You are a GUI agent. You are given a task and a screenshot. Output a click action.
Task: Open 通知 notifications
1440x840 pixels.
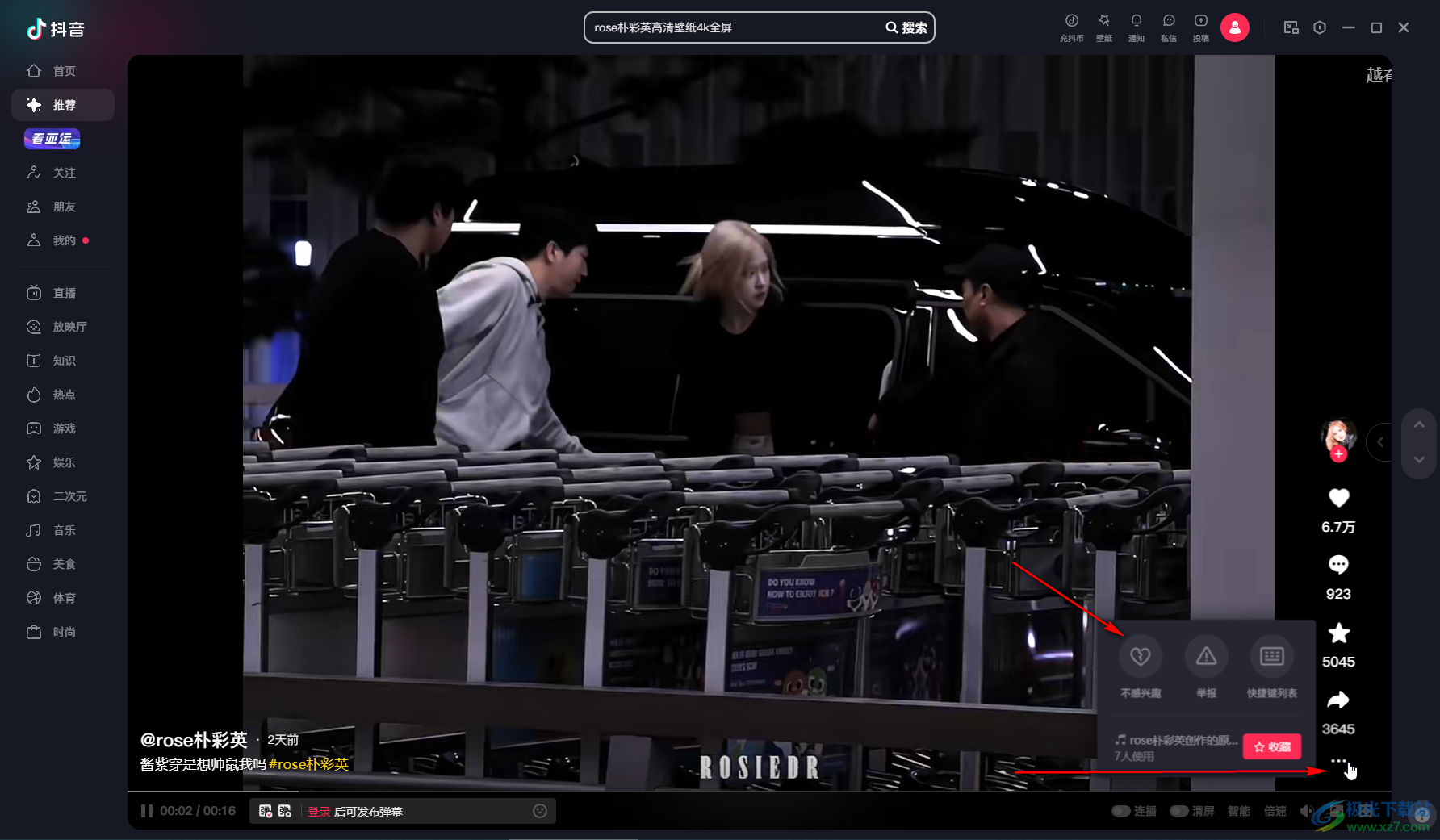[1137, 27]
